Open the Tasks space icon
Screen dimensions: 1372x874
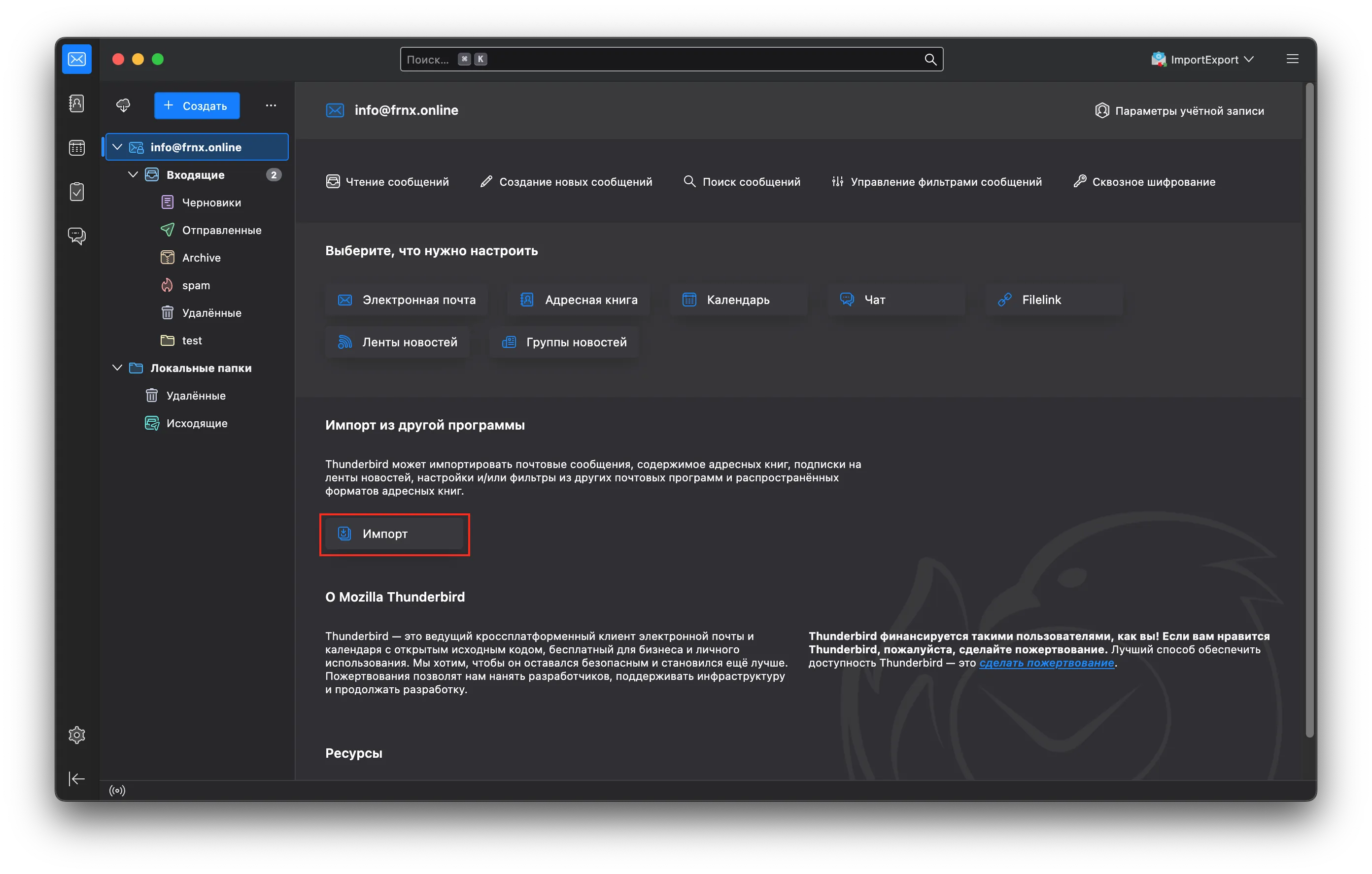[x=76, y=192]
